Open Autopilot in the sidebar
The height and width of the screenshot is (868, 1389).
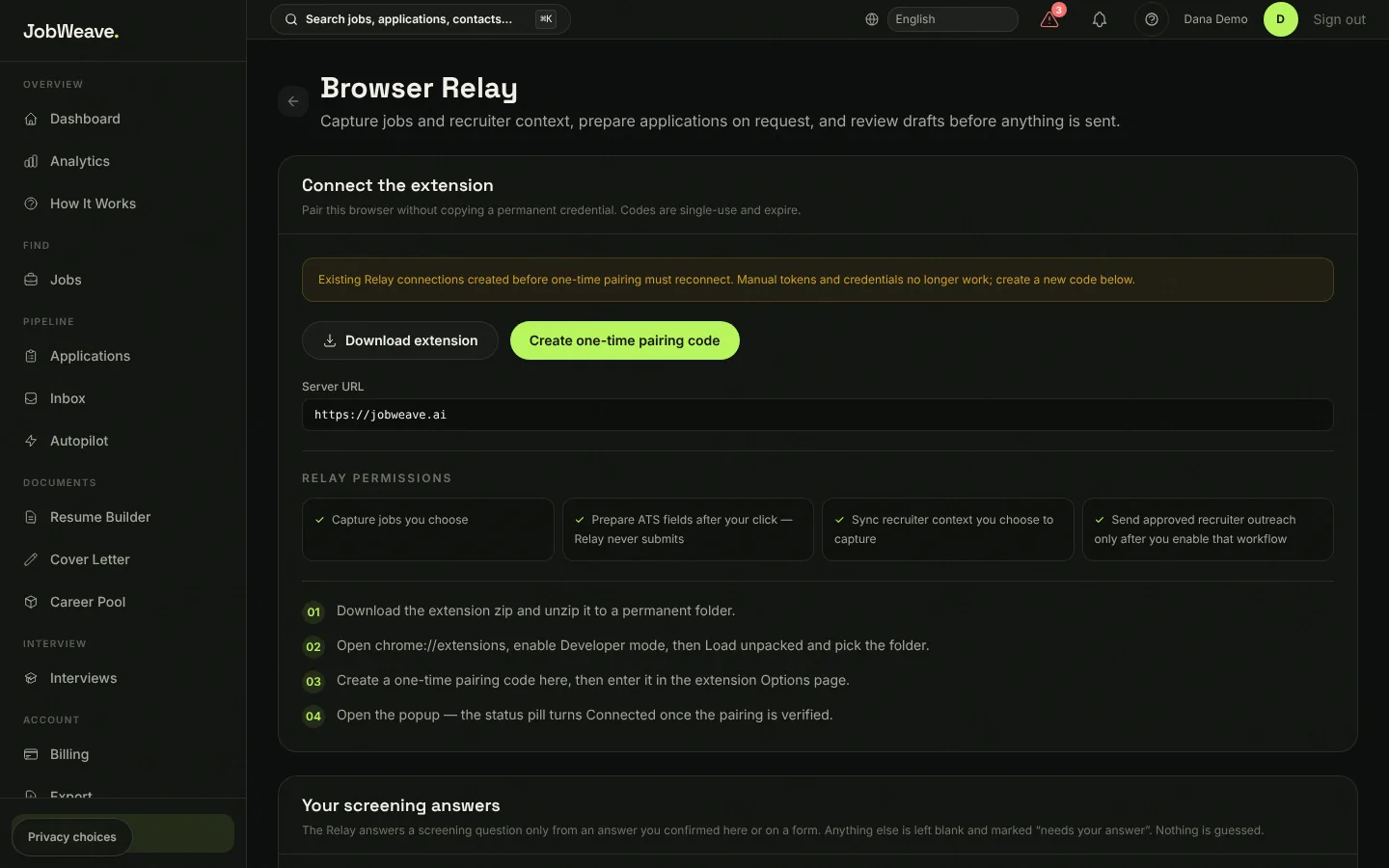tap(123, 441)
